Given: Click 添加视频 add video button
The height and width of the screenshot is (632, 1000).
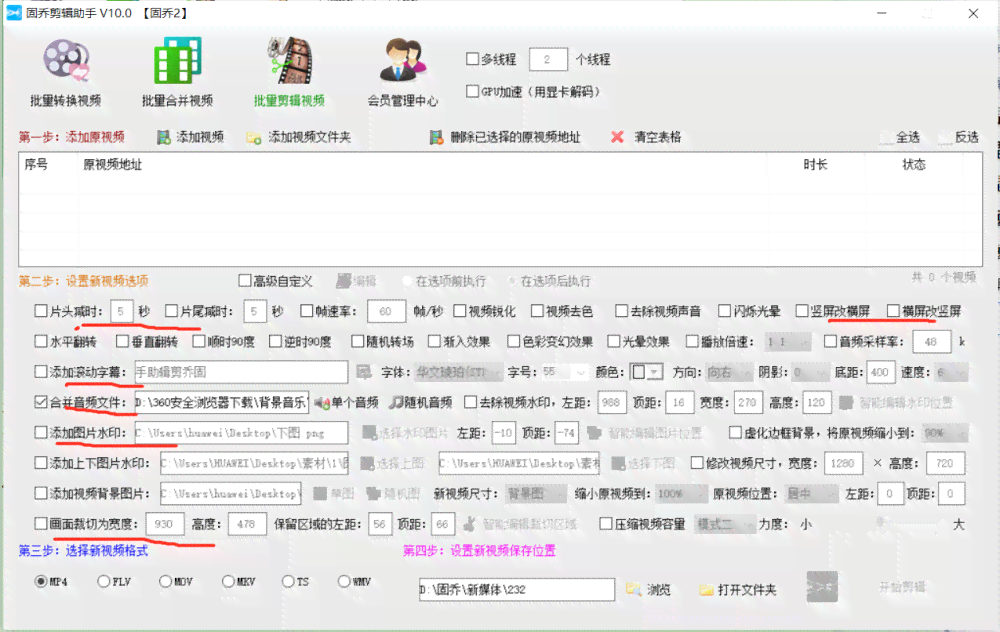Looking at the screenshot, I should [190, 137].
